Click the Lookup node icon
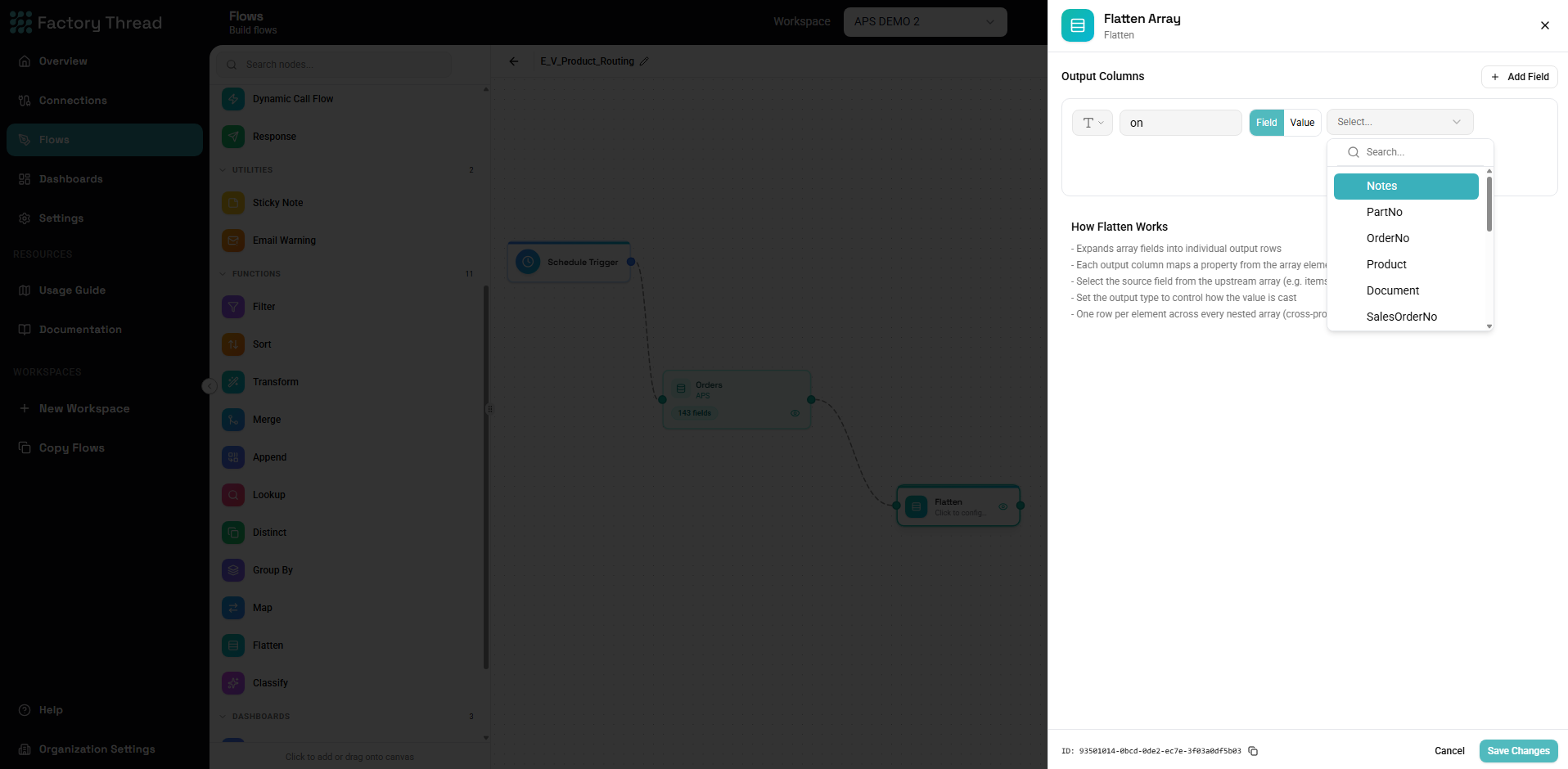Viewport: 1568px width, 769px height. coord(233,495)
